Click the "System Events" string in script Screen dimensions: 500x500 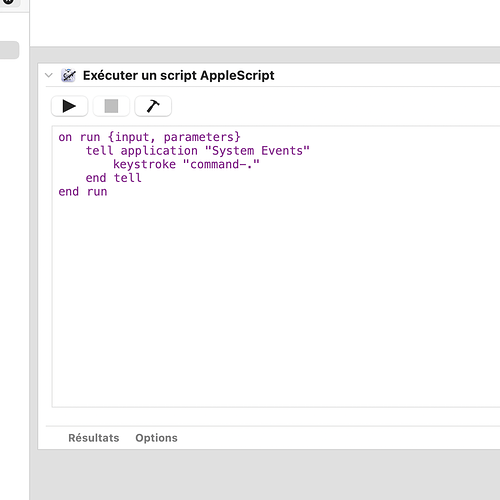pyautogui.click(x=257, y=151)
